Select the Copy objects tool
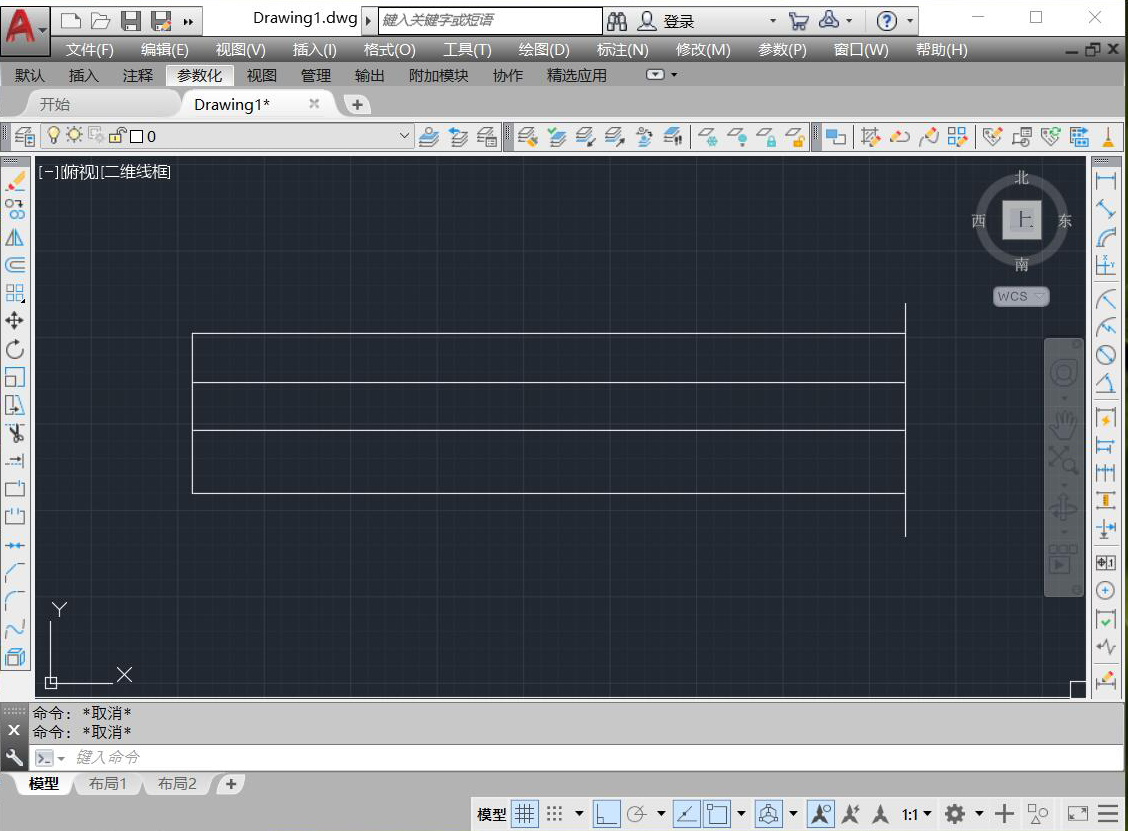The image size is (1128, 831). pyautogui.click(x=15, y=209)
